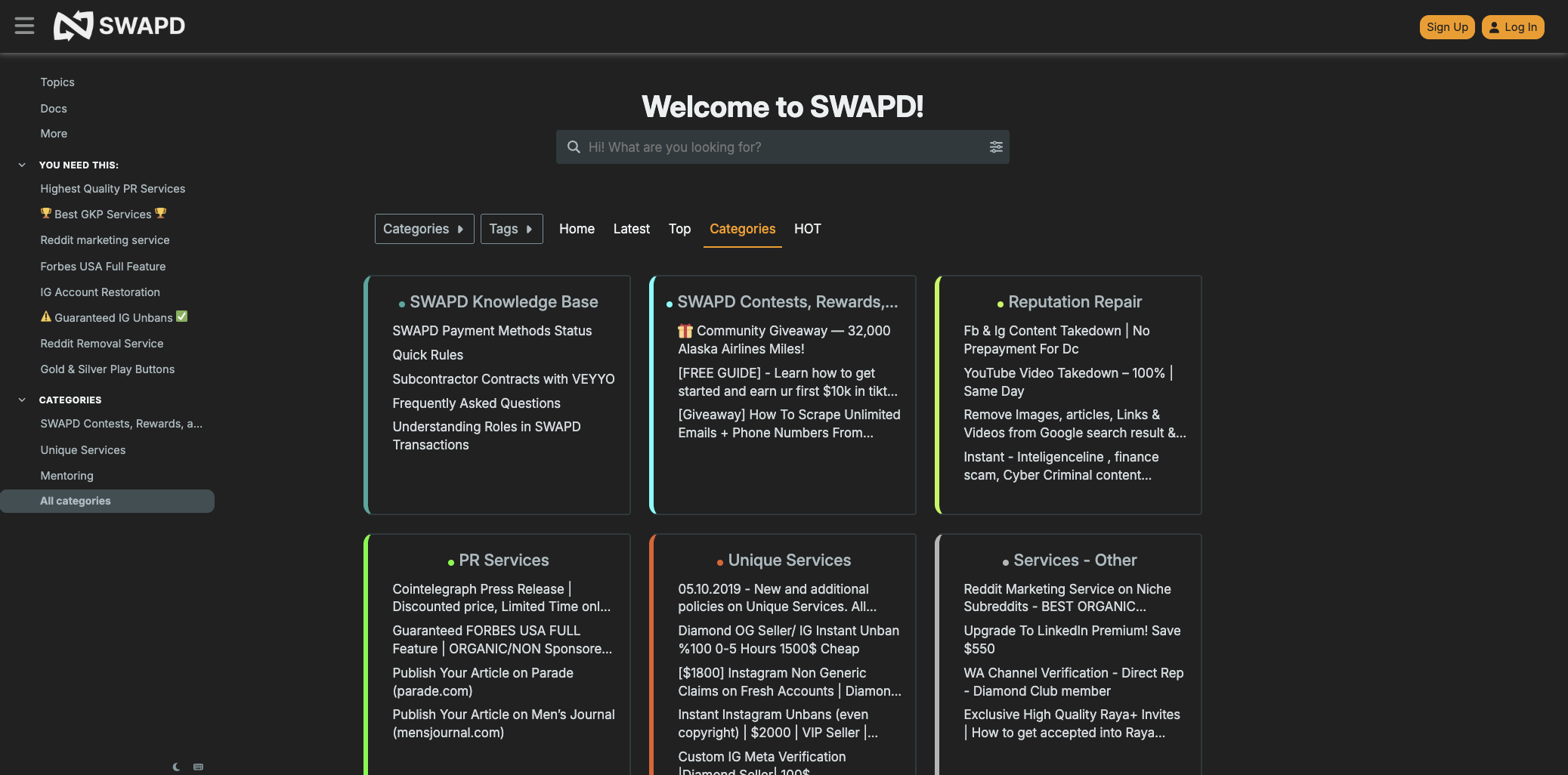This screenshot has height=775, width=1568.
Task: Click the search input field
Action: point(782,147)
